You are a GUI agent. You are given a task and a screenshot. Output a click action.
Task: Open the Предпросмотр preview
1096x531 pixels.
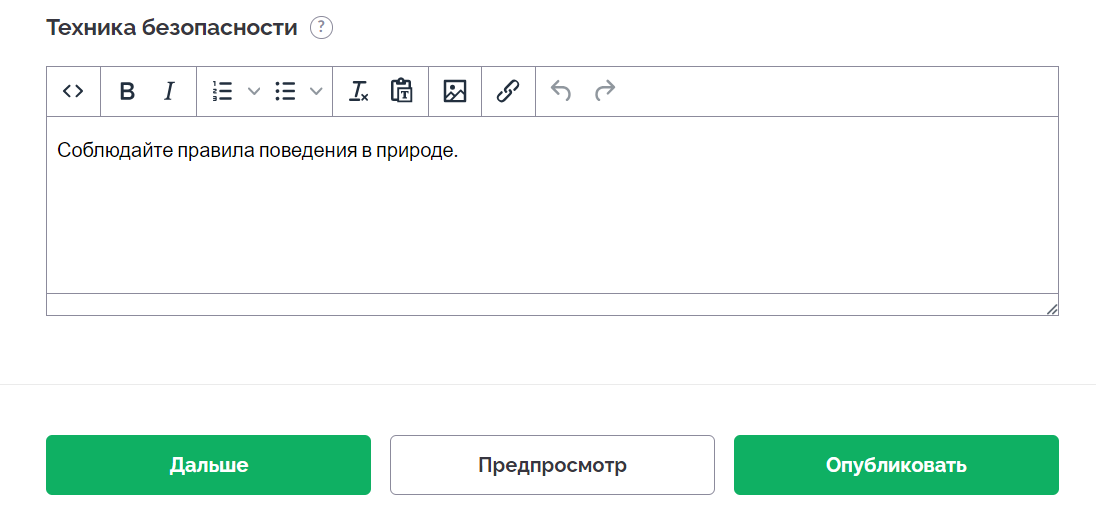pyautogui.click(x=552, y=465)
